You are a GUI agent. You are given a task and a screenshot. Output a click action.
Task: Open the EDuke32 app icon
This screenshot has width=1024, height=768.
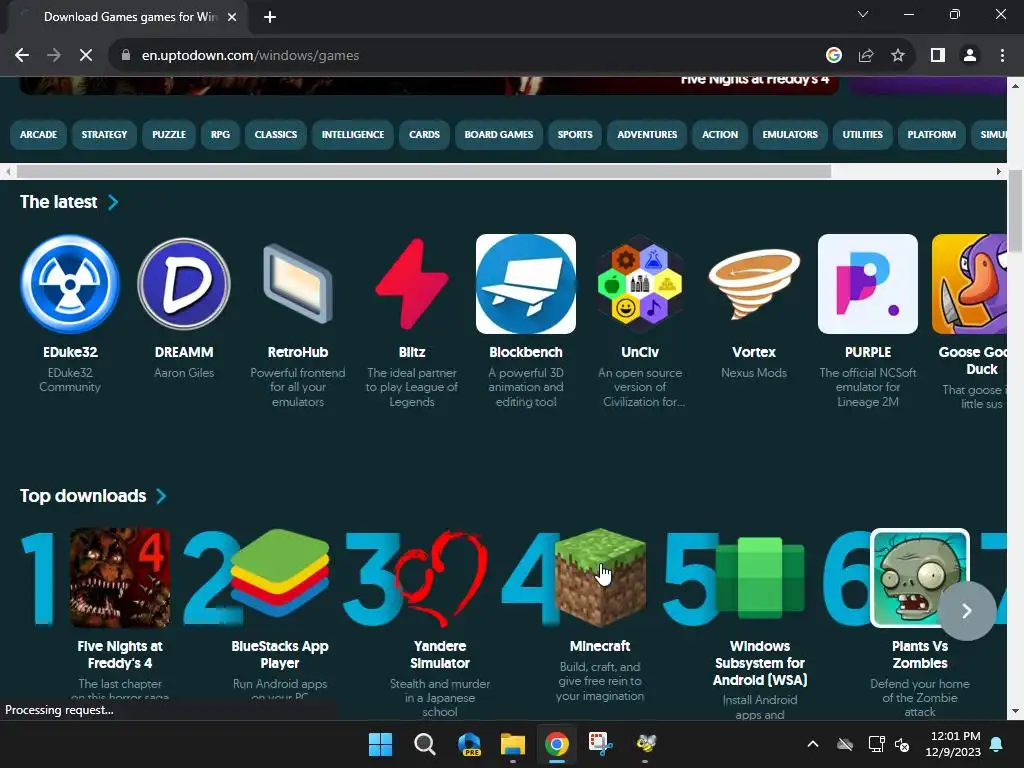[70, 284]
